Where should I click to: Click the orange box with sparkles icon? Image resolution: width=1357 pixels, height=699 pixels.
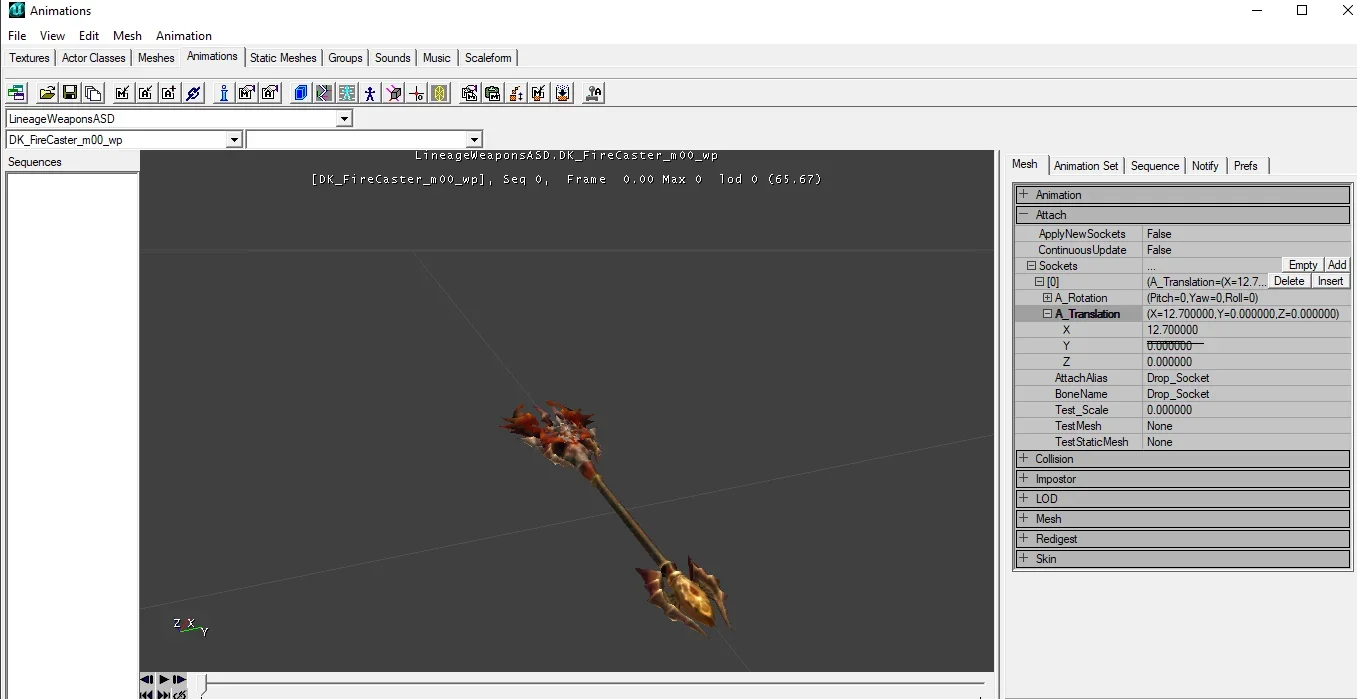pos(563,93)
